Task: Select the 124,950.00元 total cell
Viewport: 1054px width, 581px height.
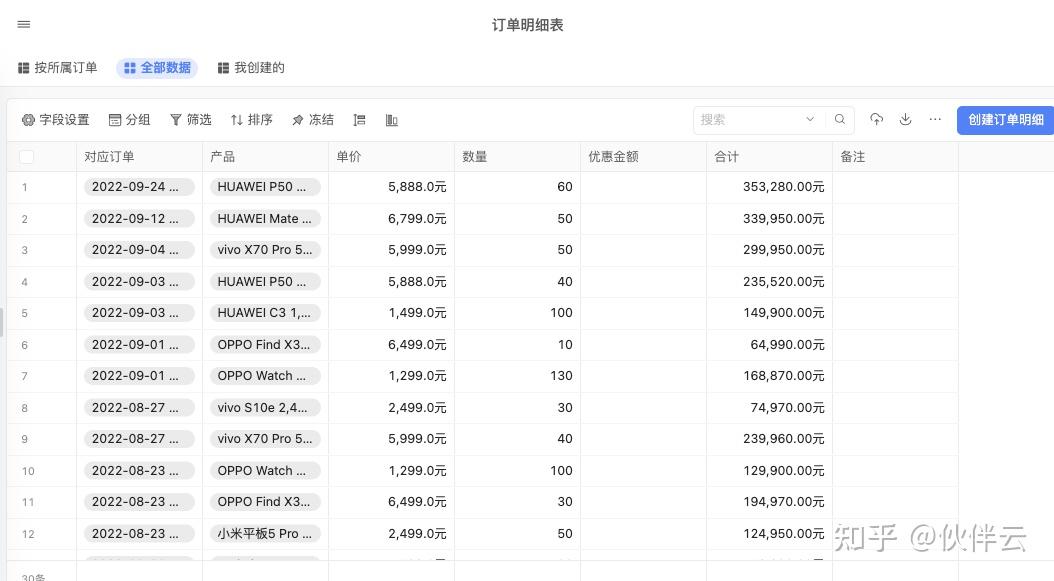Action: click(770, 533)
